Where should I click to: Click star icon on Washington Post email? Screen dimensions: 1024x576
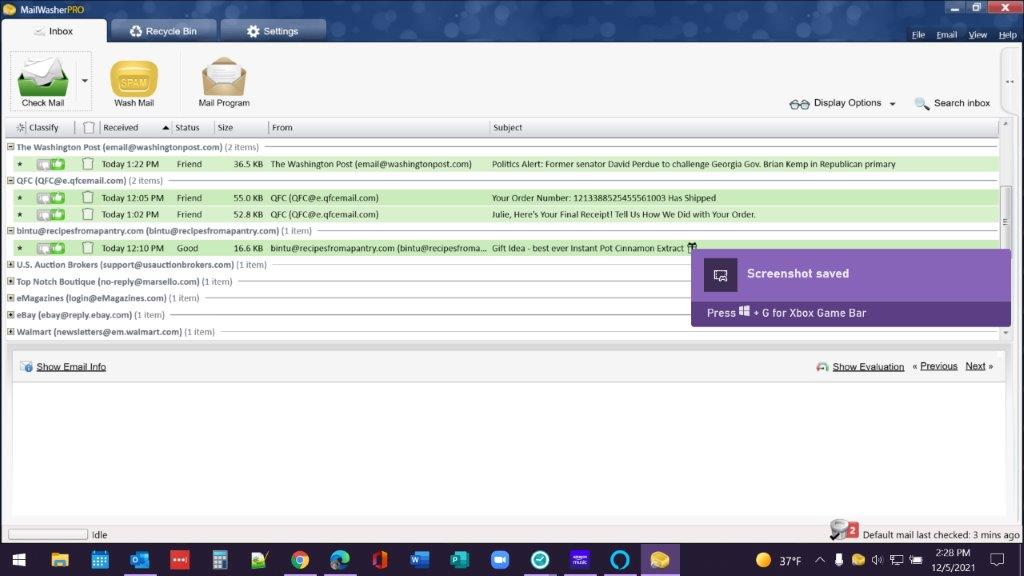[20, 165]
